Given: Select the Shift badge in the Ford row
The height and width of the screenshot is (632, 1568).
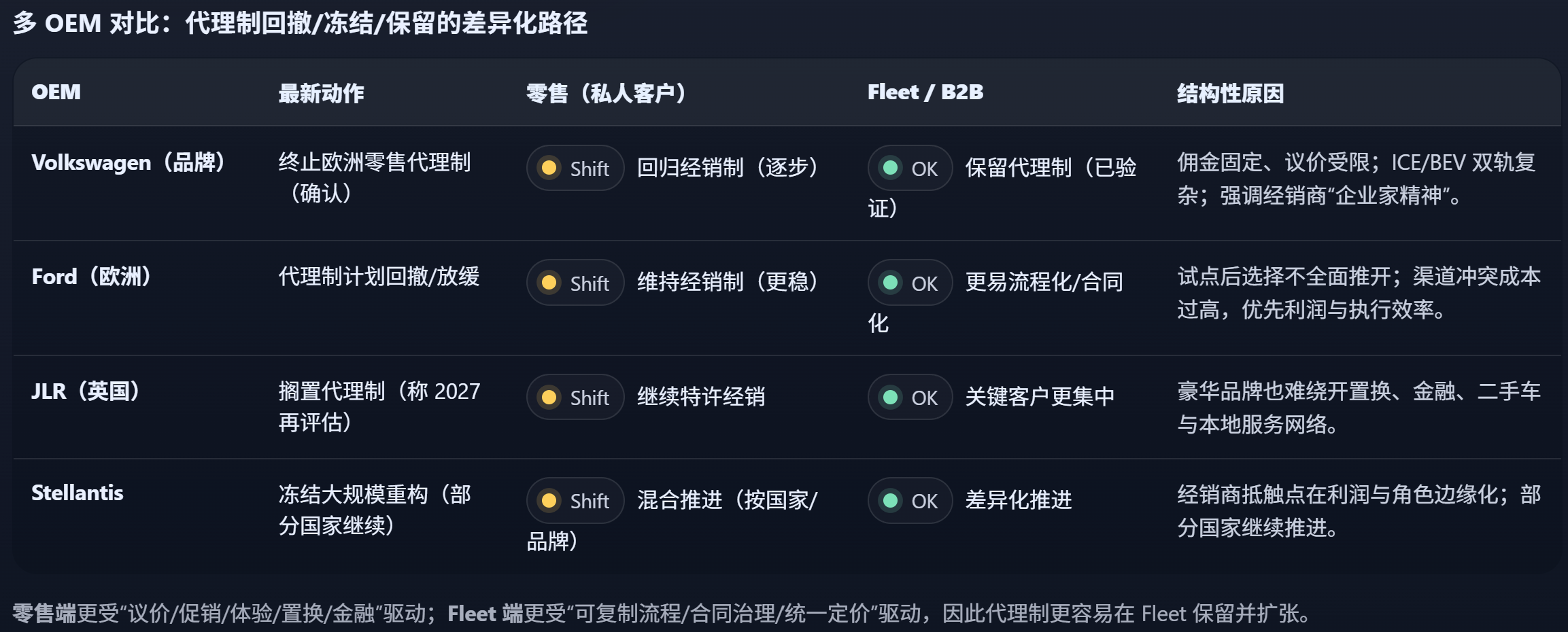Looking at the screenshot, I should pyautogui.click(x=575, y=283).
